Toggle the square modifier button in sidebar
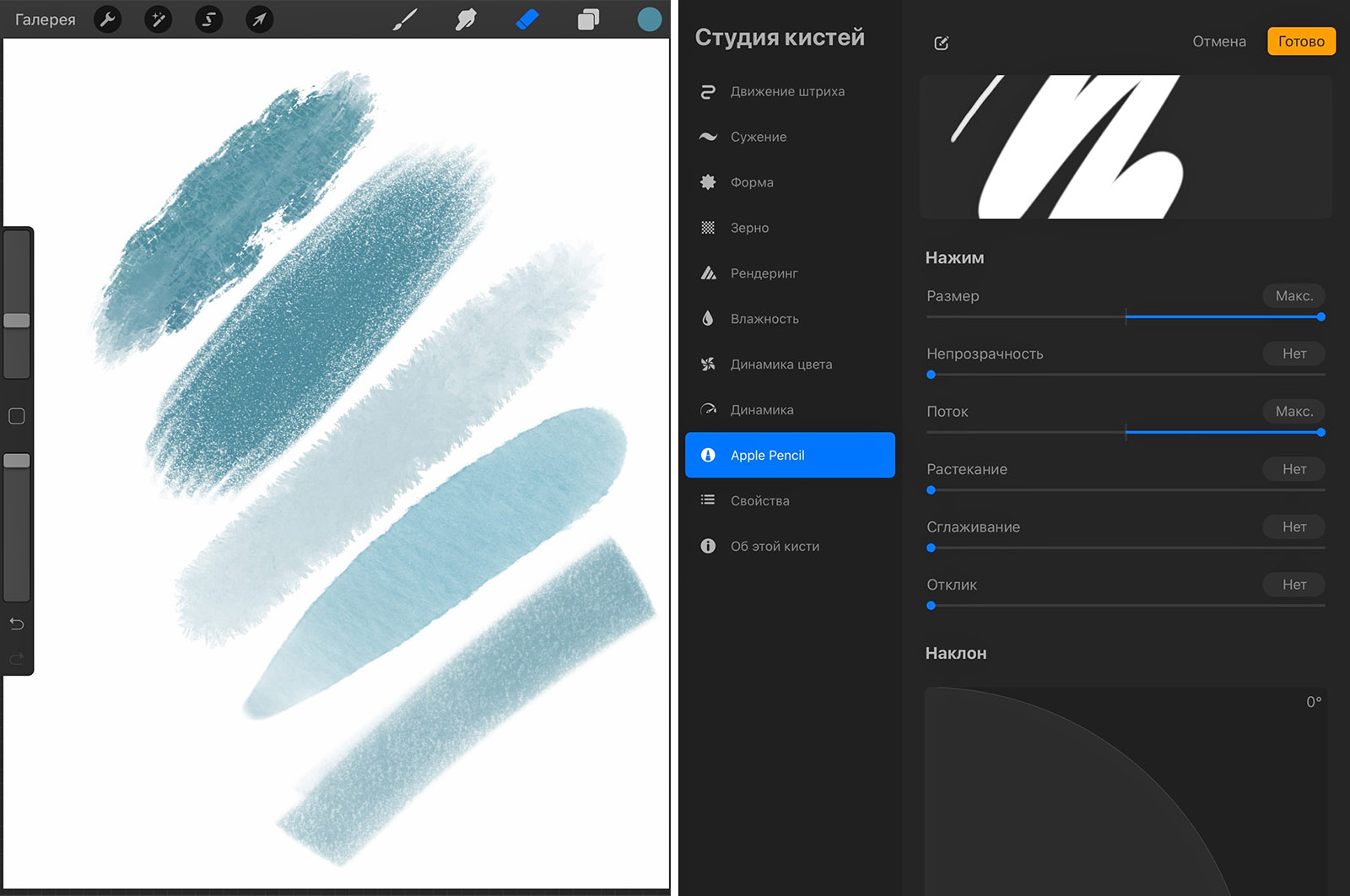 17,416
